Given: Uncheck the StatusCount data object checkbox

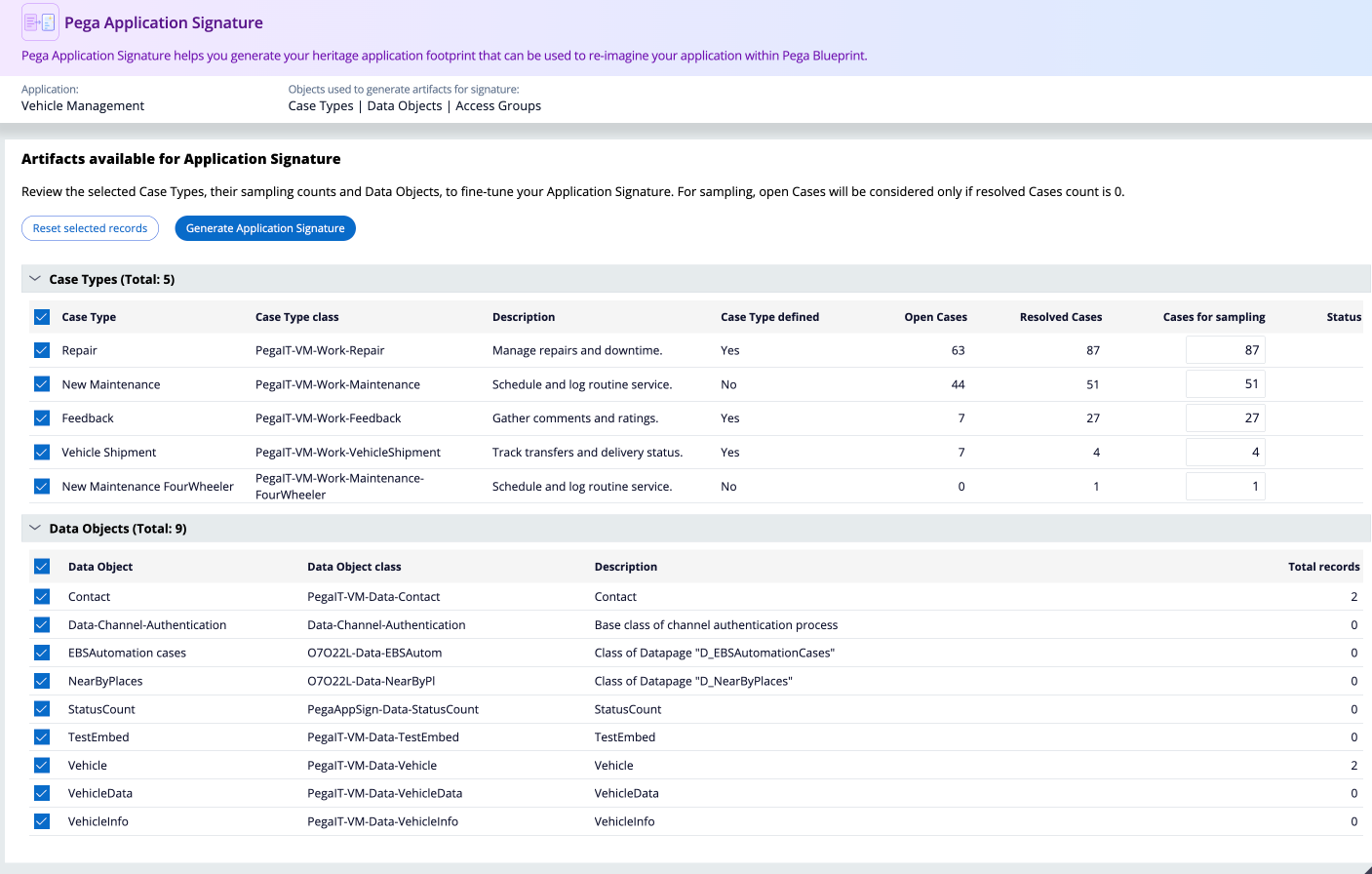Looking at the screenshot, I should 42,709.
